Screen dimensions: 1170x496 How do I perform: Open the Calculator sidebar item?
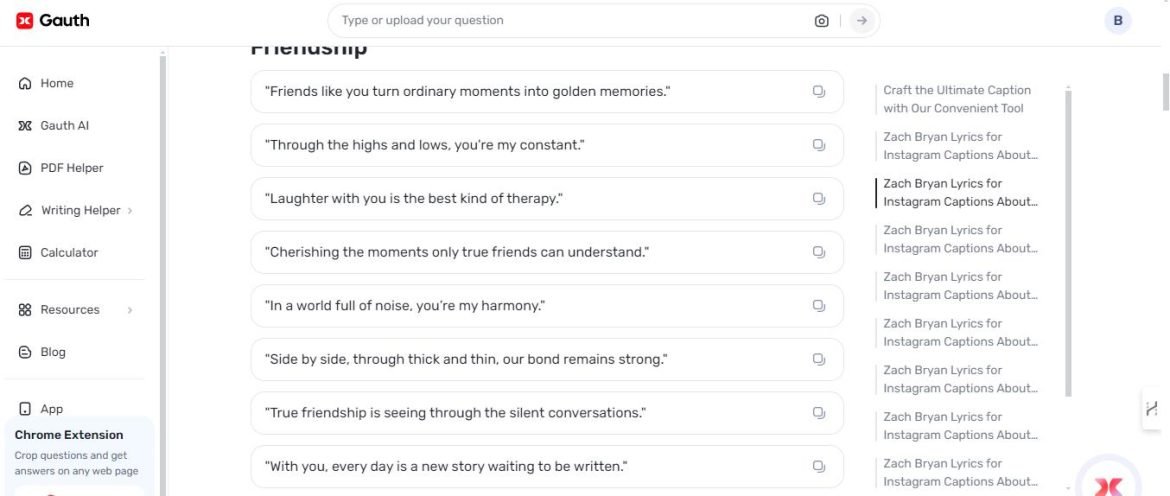coord(69,253)
